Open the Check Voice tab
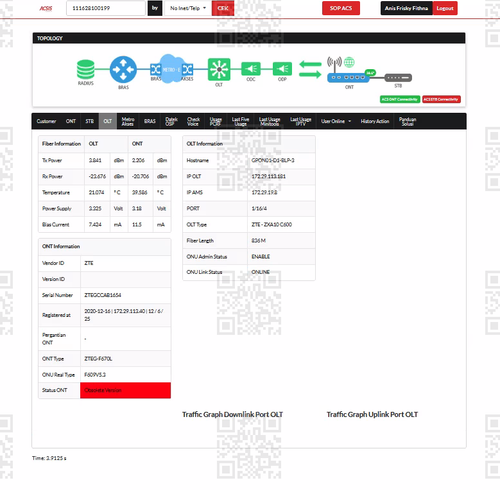Image resolution: width=500 pixels, height=490 pixels. tap(193, 121)
